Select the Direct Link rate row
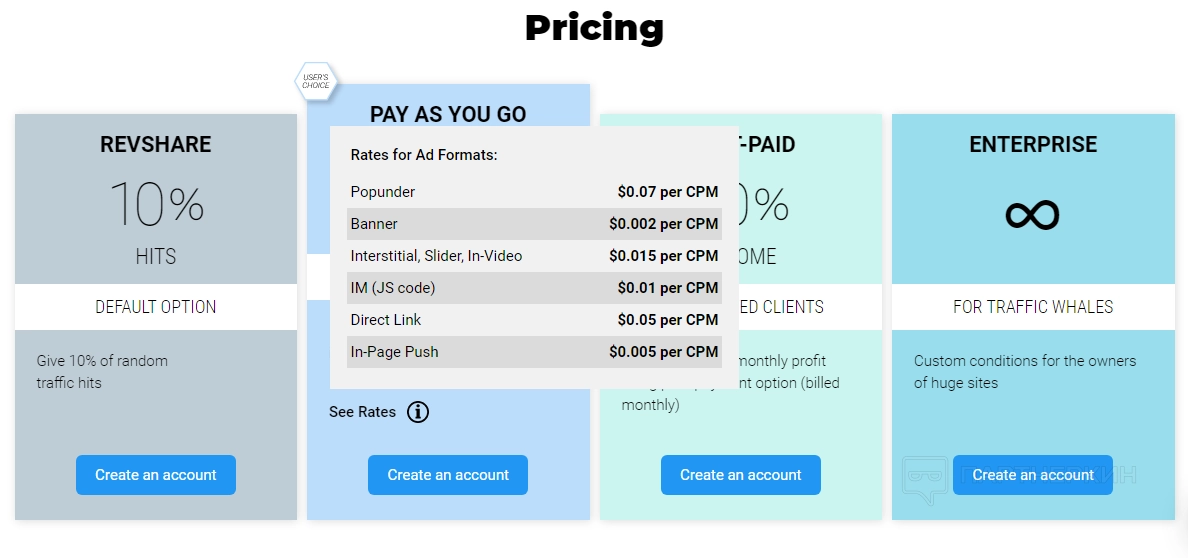Viewport: 1188px width, 558px height. [x=534, y=320]
